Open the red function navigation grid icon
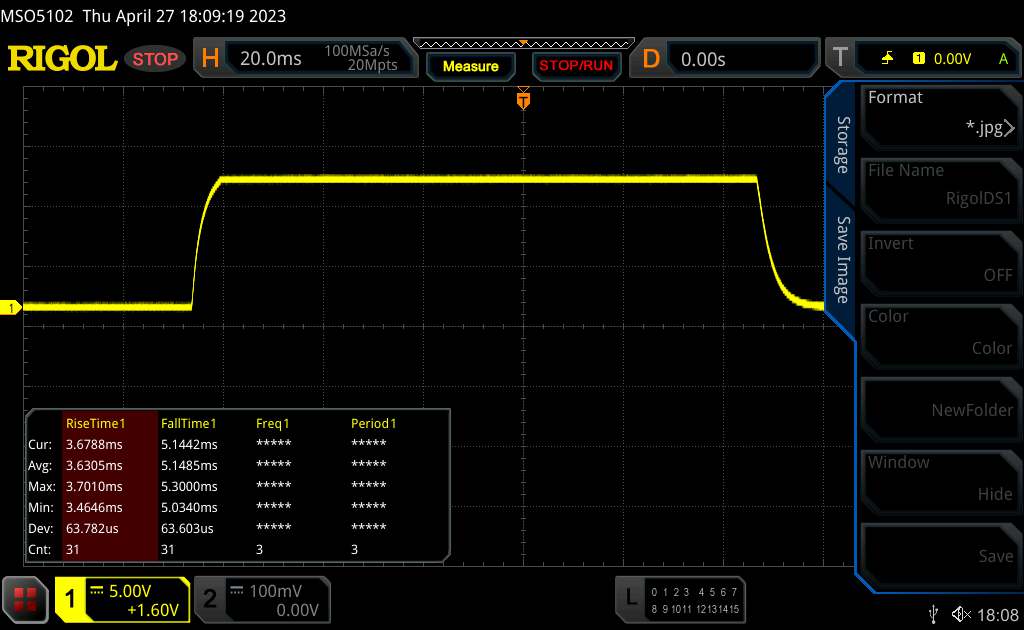 click(25, 599)
